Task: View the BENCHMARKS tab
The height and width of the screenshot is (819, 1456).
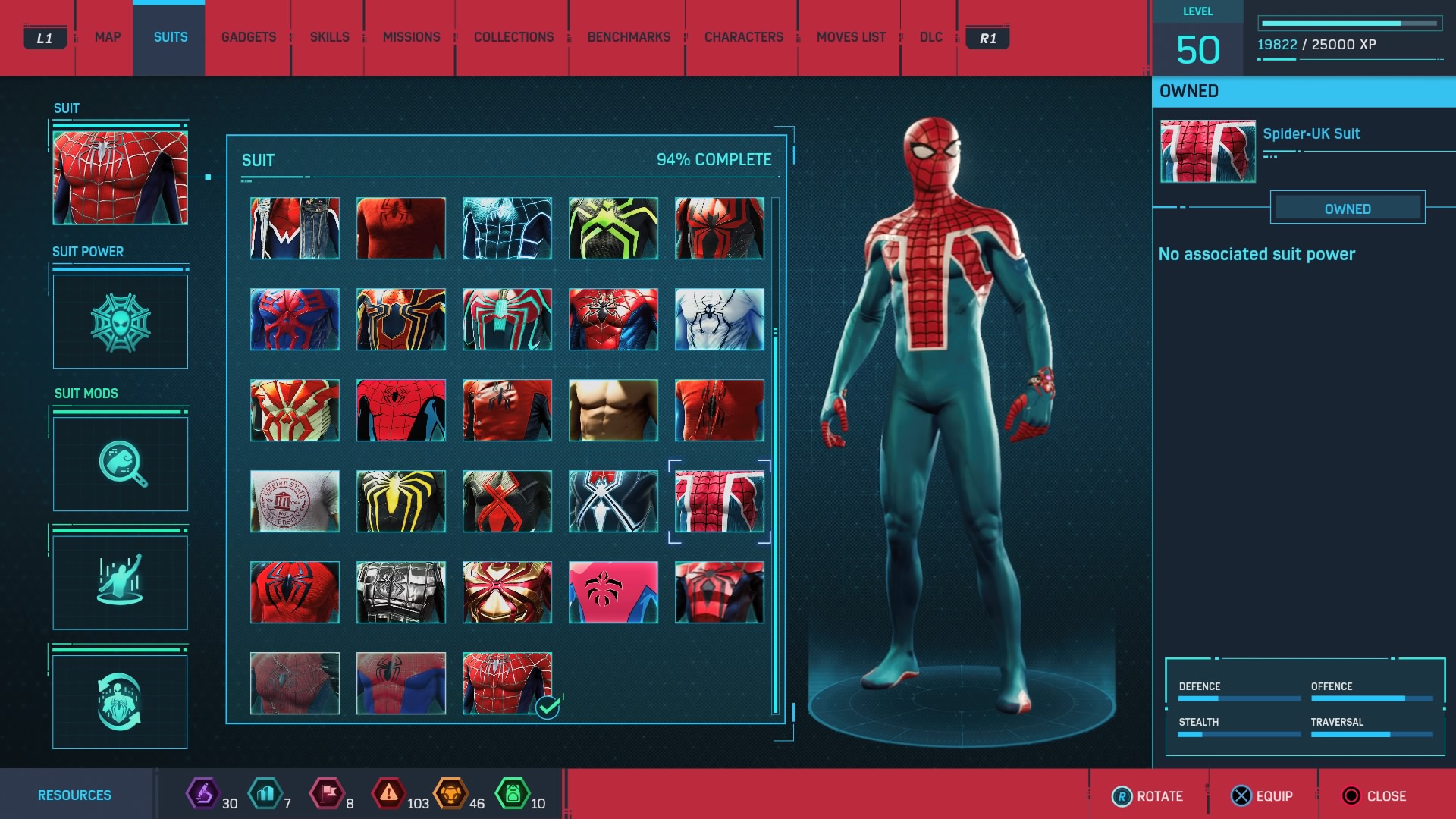Action: click(629, 37)
